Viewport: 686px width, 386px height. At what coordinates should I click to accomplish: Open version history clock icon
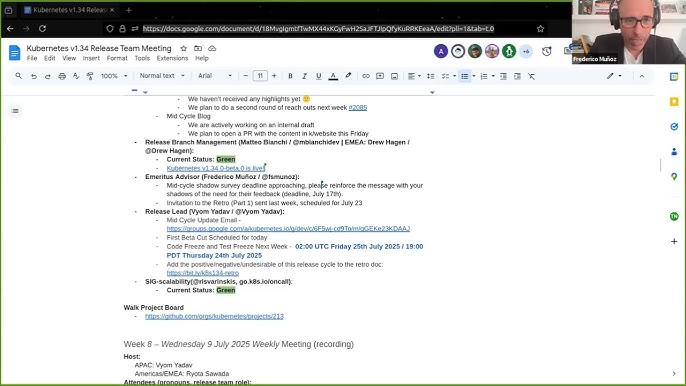[546, 52]
